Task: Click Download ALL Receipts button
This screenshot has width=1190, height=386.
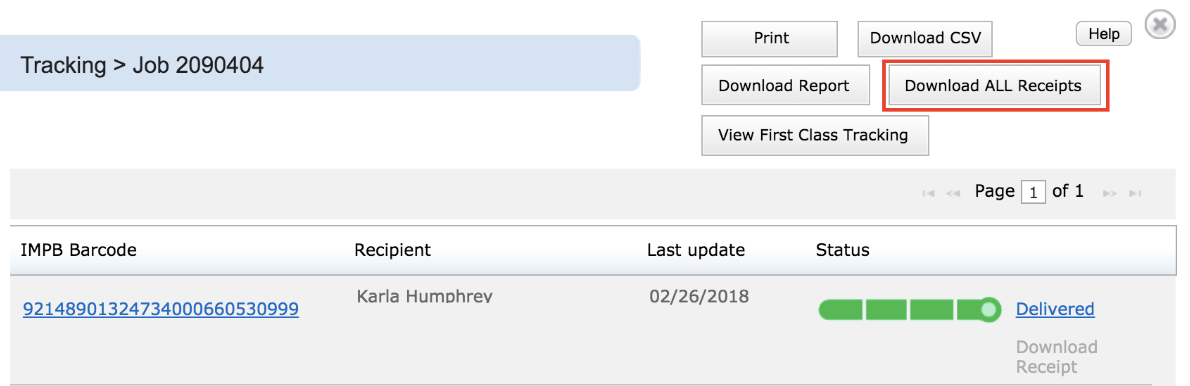Action: pos(993,86)
